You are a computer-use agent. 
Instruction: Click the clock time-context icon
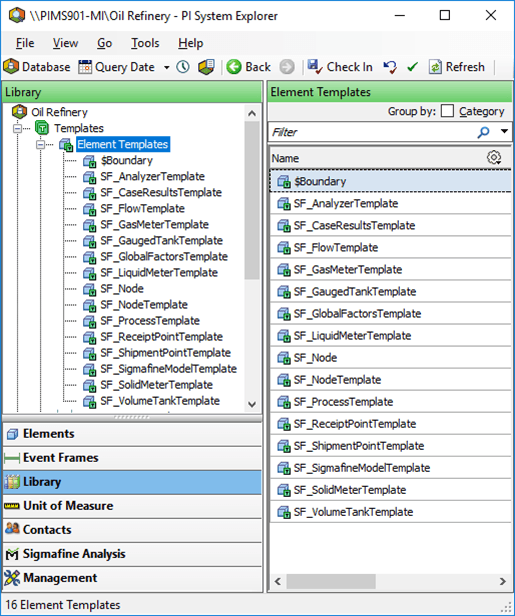pyautogui.click(x=183, y=67)
